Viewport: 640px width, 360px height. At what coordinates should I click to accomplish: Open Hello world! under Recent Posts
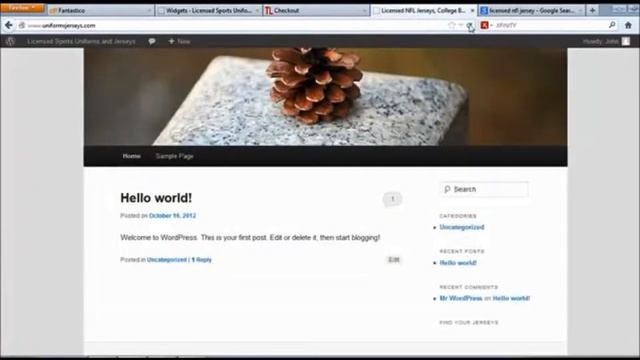(458, 263)
